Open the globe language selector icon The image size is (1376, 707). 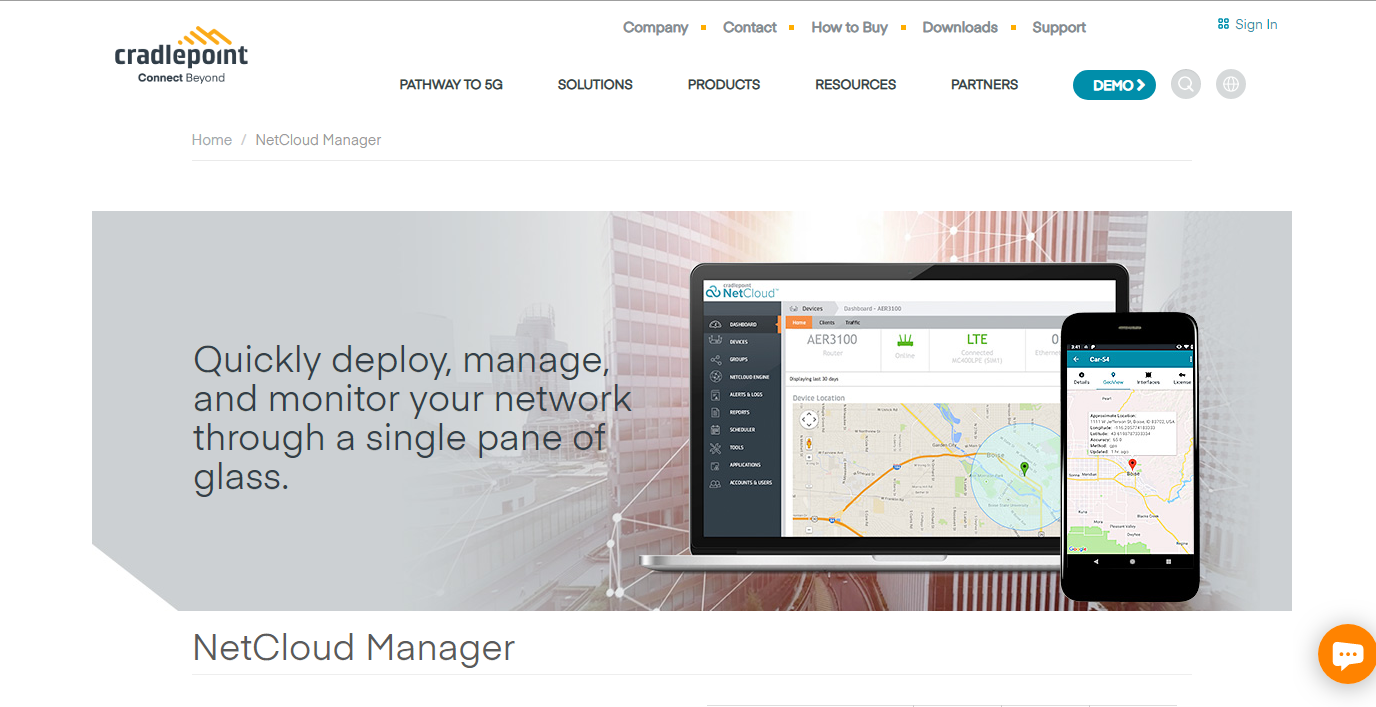coord(1231,85)
